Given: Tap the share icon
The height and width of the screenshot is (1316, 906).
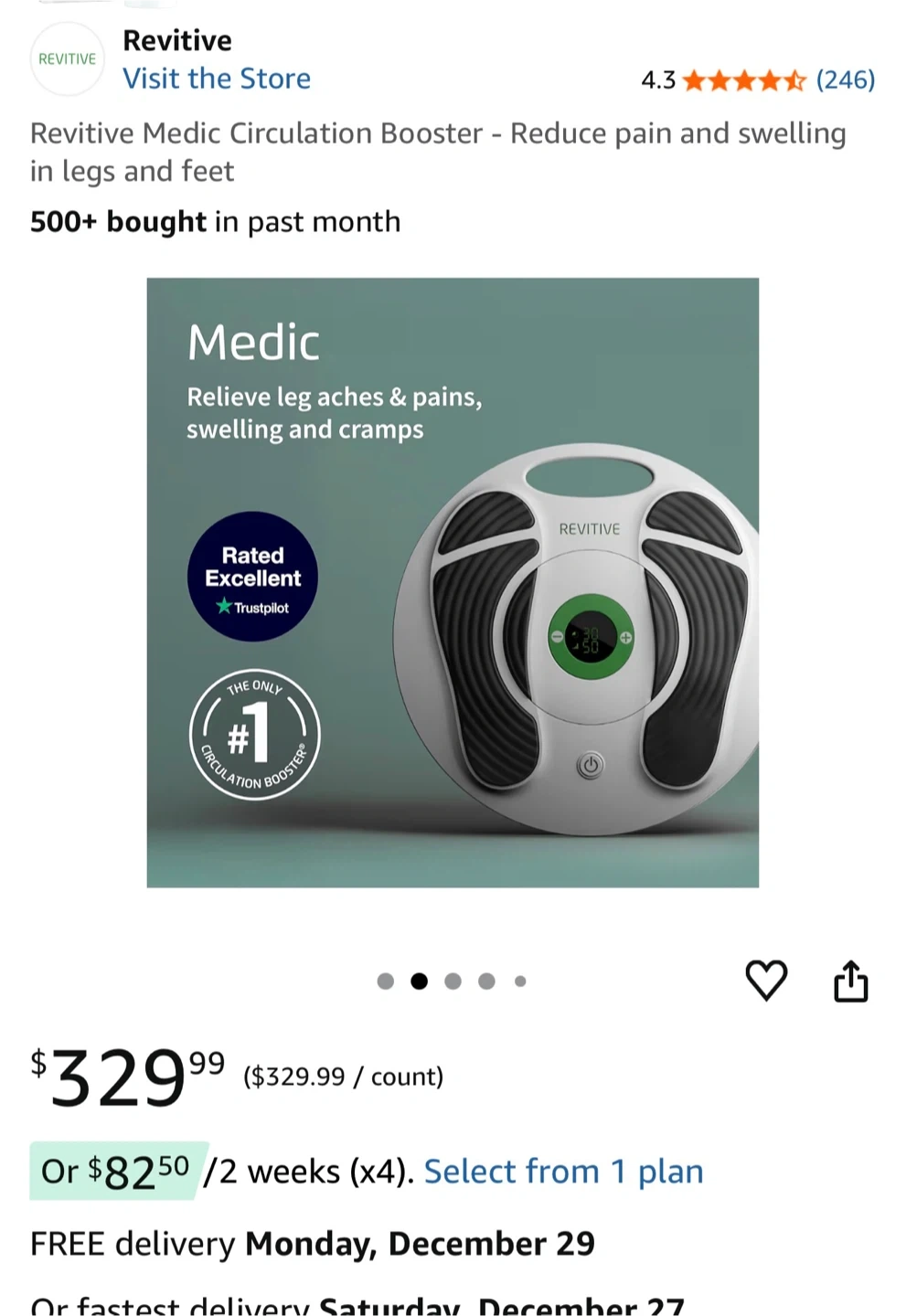Looking at the screenshot, I should [x=850, y=981].
